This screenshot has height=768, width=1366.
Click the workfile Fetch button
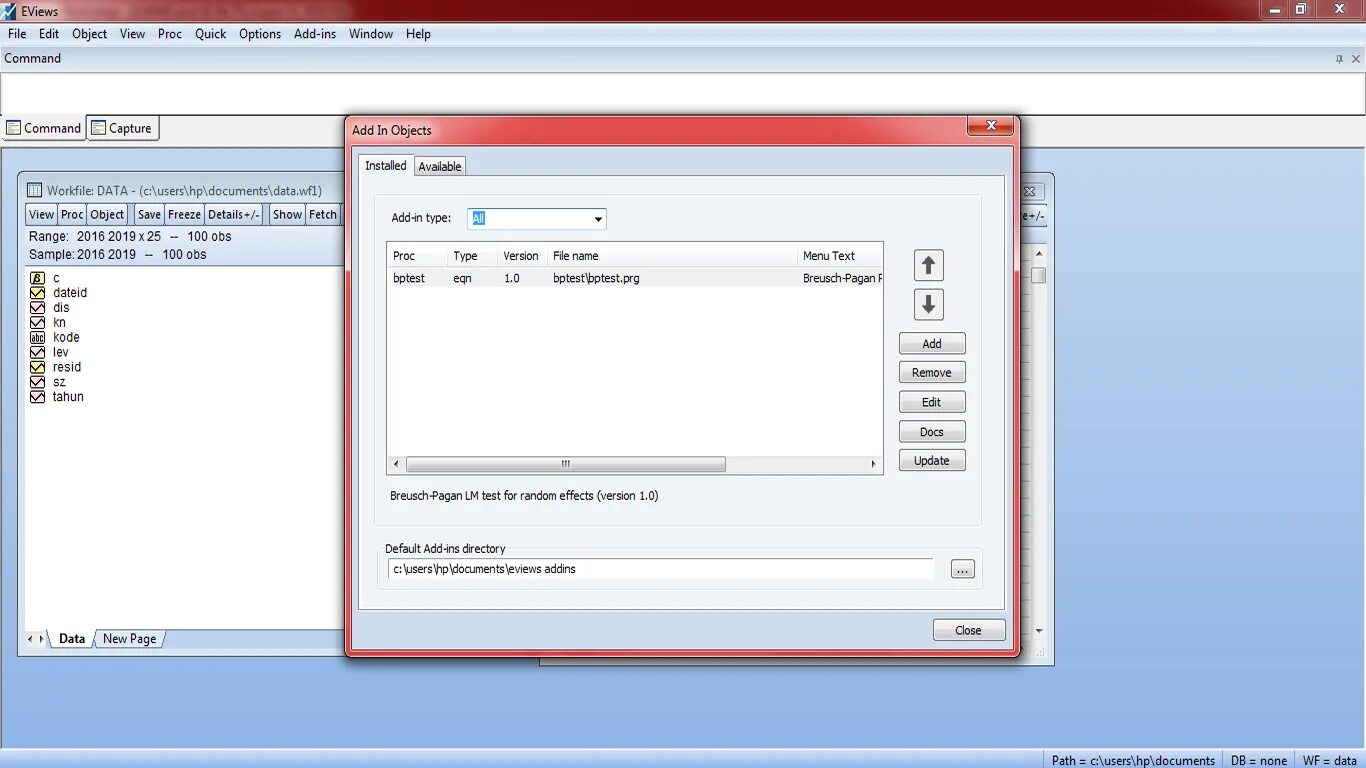point(323,214)
